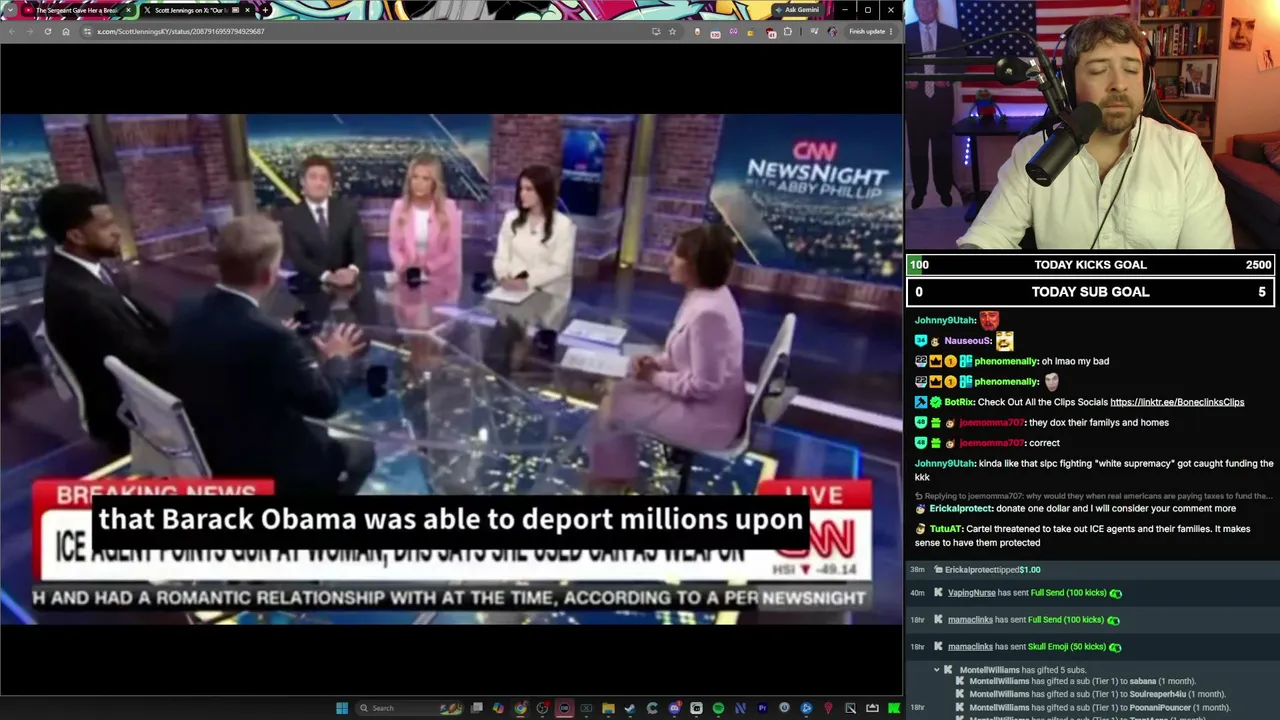The height and width of the screenshot is (720, 1280).
Task: Open the media controls in Chrome toolbar
Action: (815, 31)
